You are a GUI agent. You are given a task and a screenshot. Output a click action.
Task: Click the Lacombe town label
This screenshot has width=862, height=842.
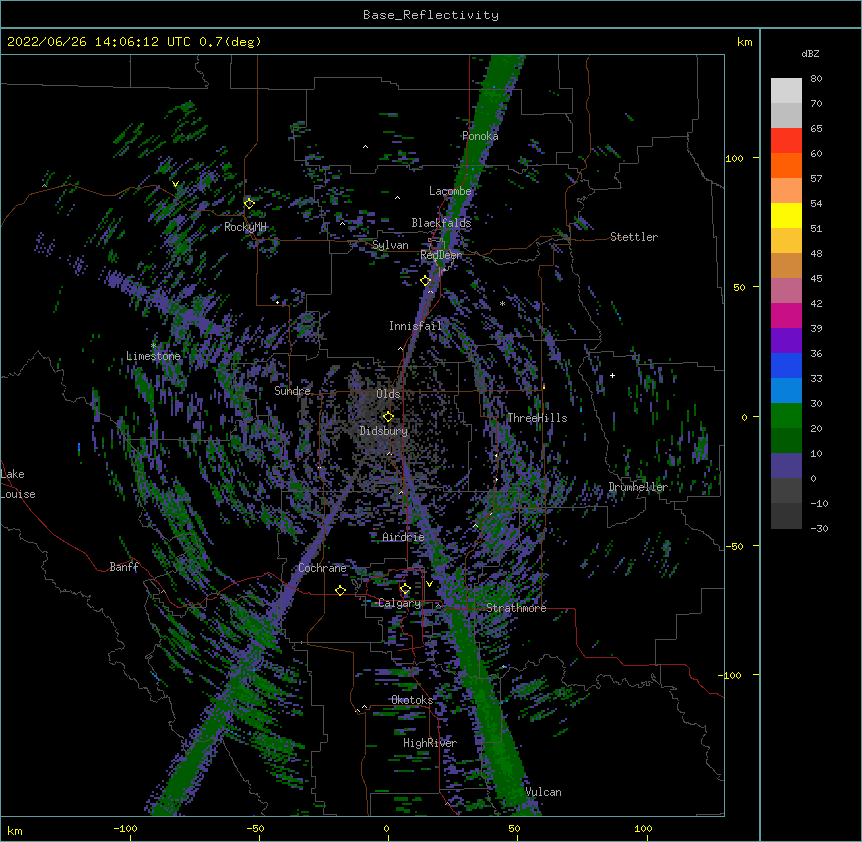(450, 191)
